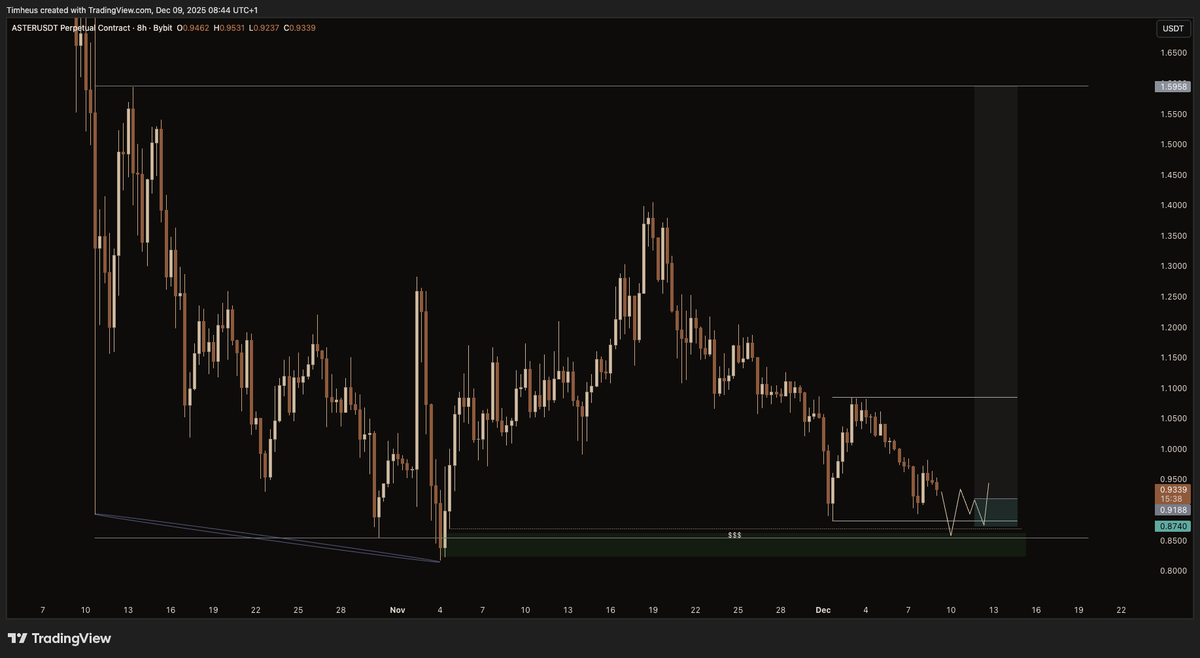1200x658 pixels.
Task: Click the '28' date label on the time axis before Nov
Action: 341,609
